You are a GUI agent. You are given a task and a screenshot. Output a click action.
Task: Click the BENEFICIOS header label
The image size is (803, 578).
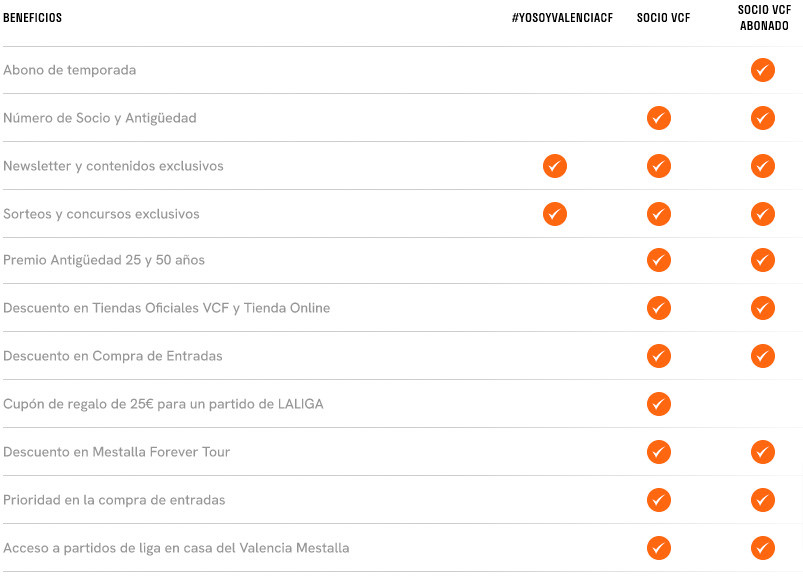click(x=32, y=18)
